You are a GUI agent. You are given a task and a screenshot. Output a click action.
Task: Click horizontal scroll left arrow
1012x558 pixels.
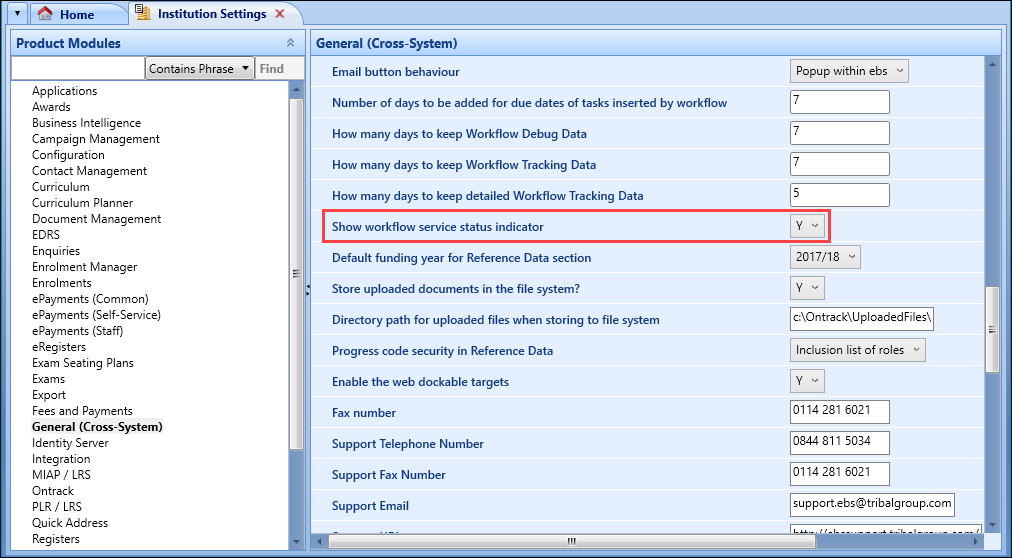(319, 541)
